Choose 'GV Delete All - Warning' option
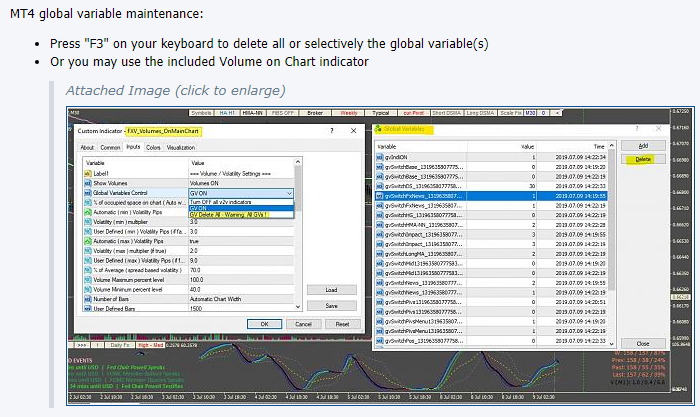This screenshot has height=417, width=700. click(x=241, y=215)
